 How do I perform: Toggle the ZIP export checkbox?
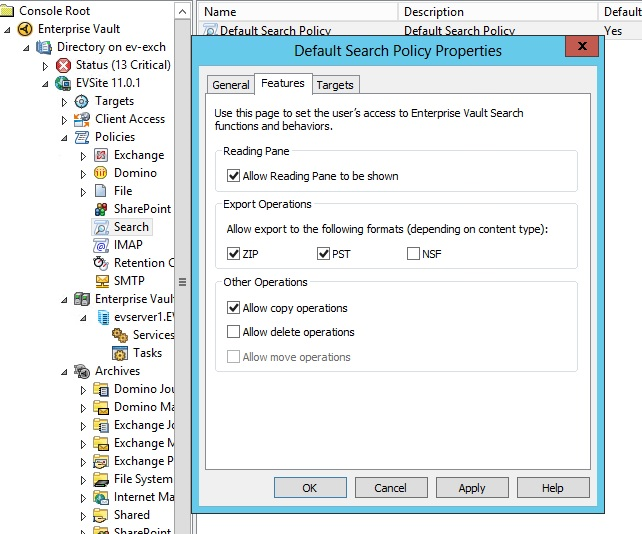(x=233, y=254)
